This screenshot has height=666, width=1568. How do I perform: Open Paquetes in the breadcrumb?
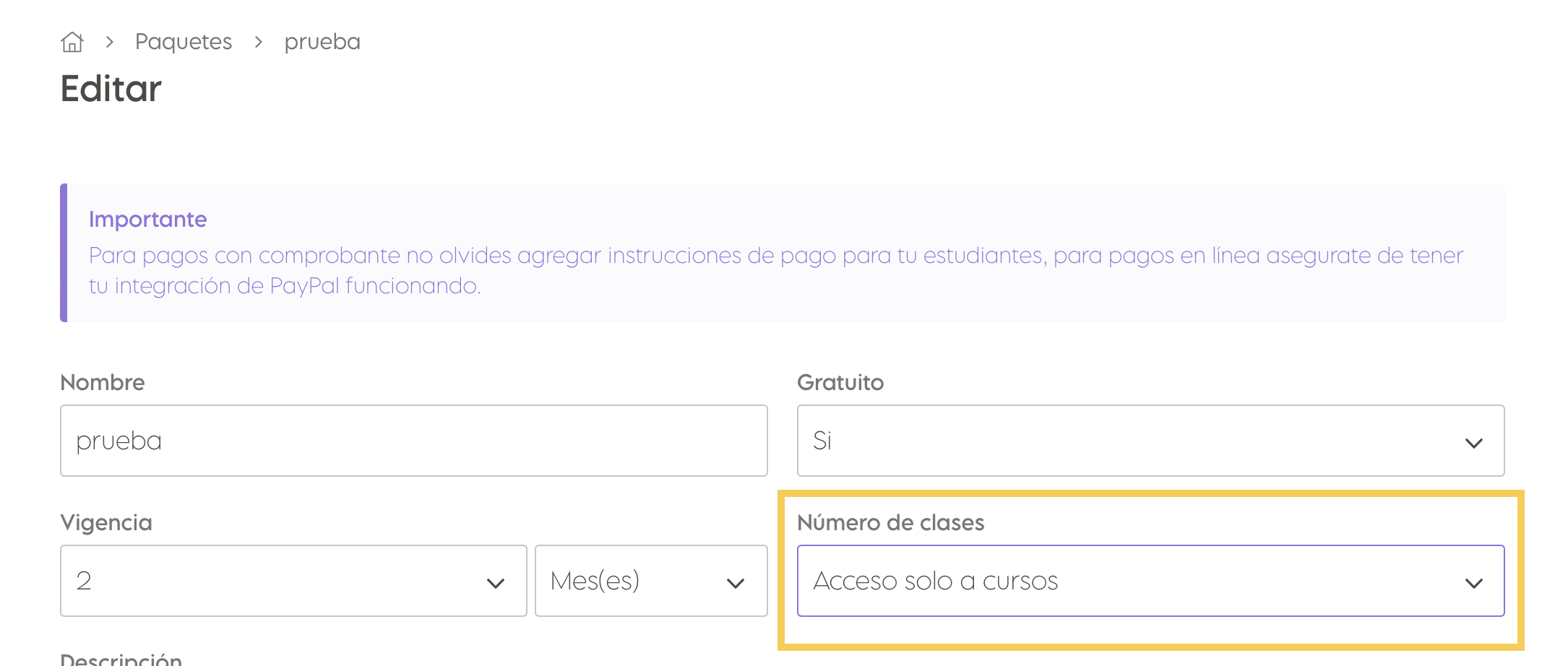pos(184,42)
